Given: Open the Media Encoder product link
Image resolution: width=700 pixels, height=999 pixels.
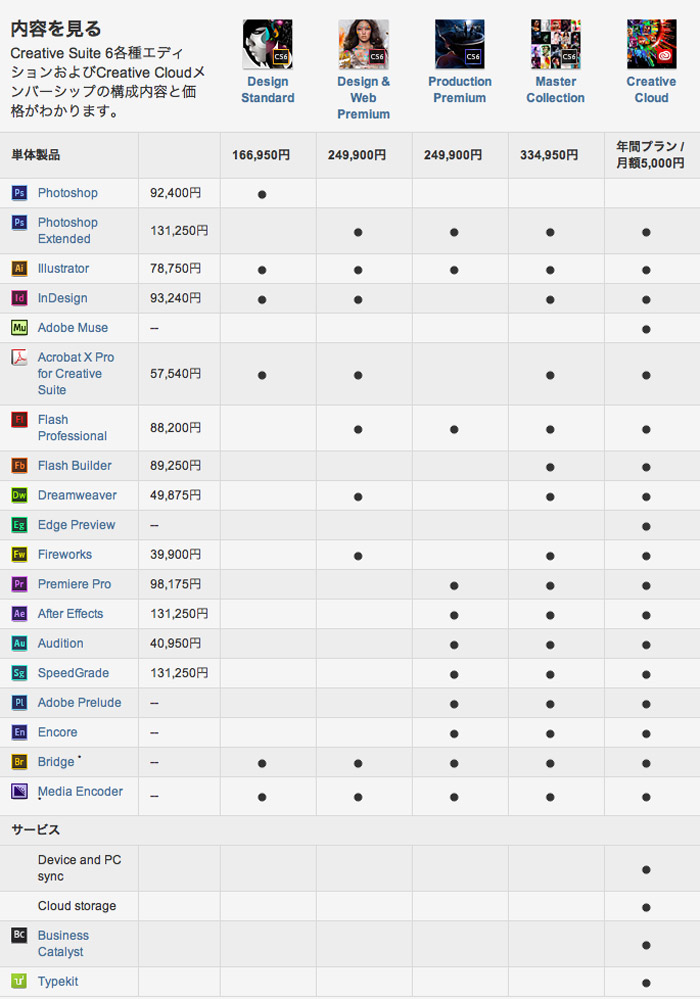Looking at the screenshot, I should point(80,791).
